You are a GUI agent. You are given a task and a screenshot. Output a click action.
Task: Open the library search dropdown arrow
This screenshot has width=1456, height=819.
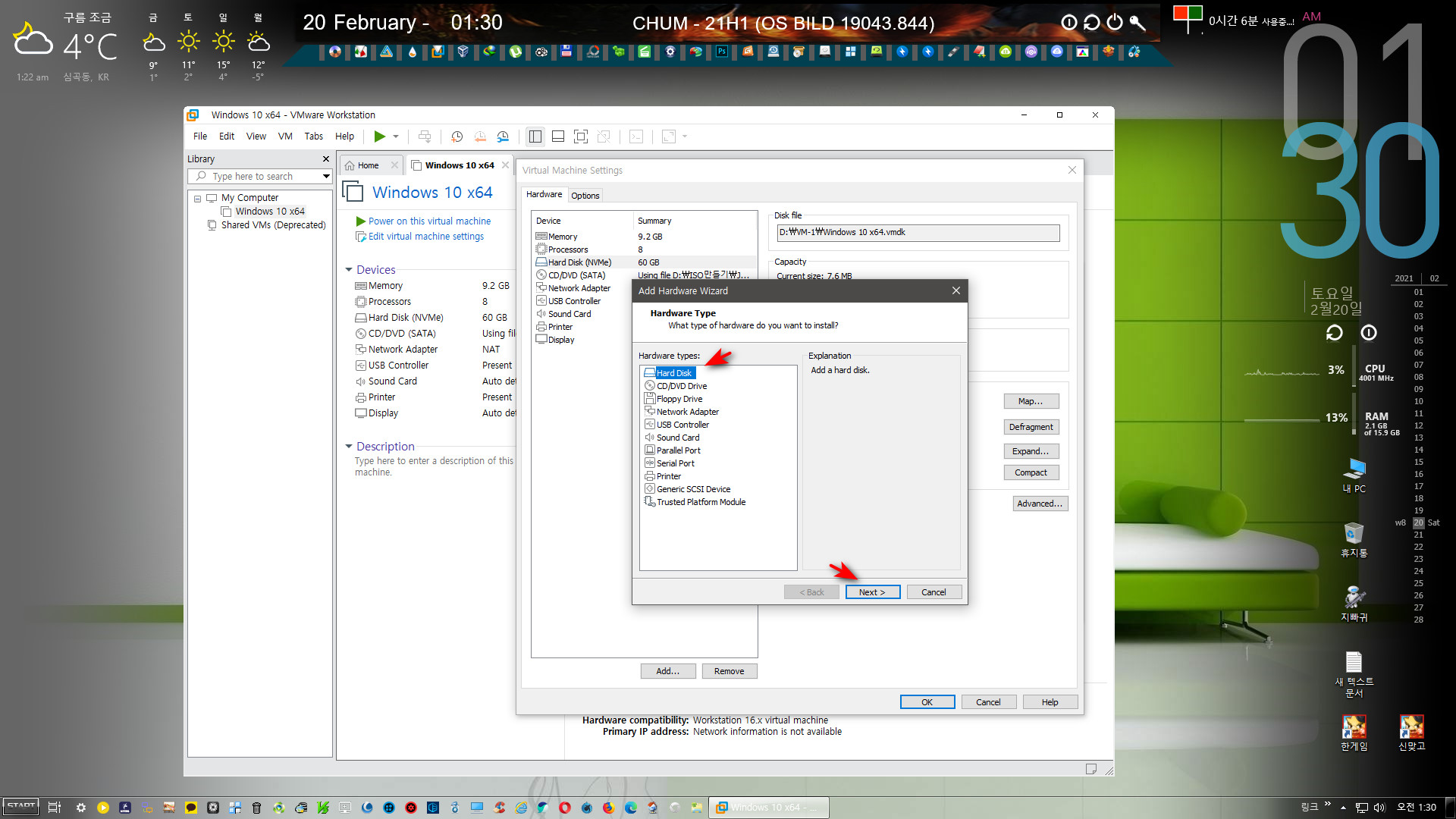[326, 176]
